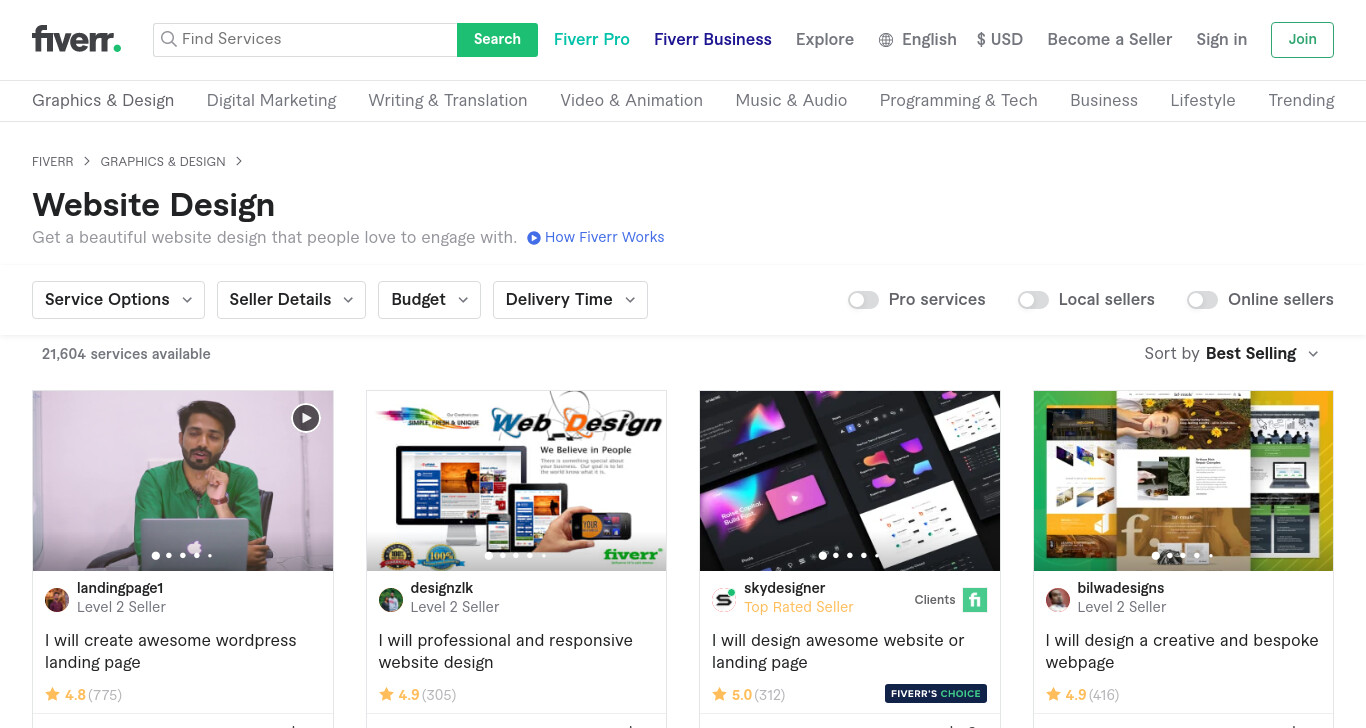Image resolution: width=1366 pixels, height=728 pixels.
Task: Open 'I will professional and responsive website design'
Action: (x=505, y=651)
